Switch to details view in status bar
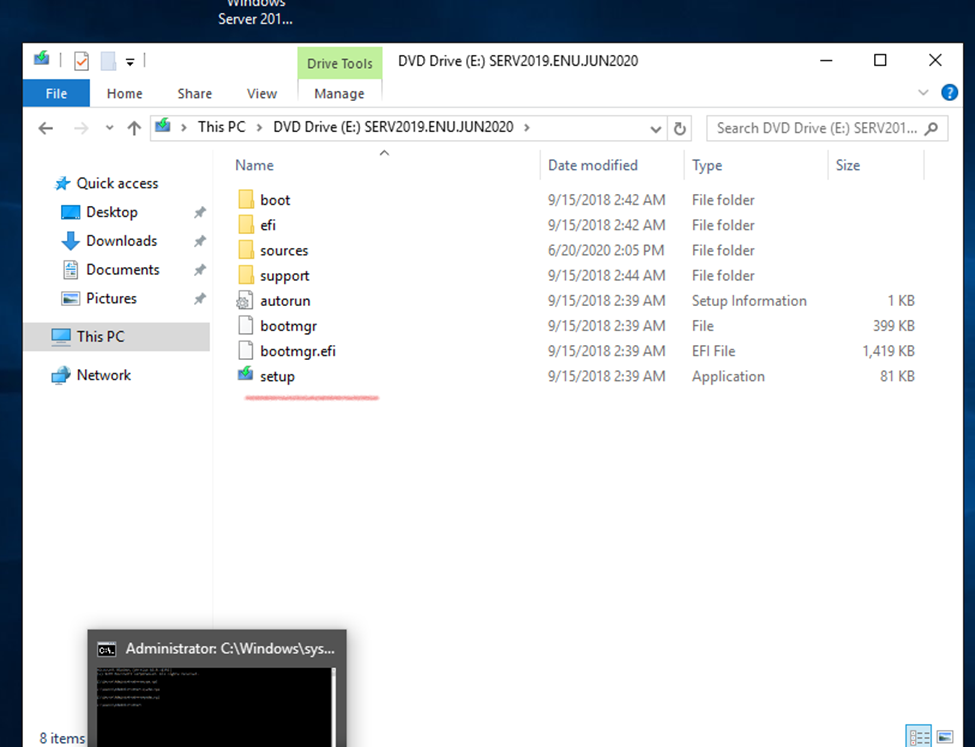975x747 pixels. pyautogui.click(x=918, y=737)
